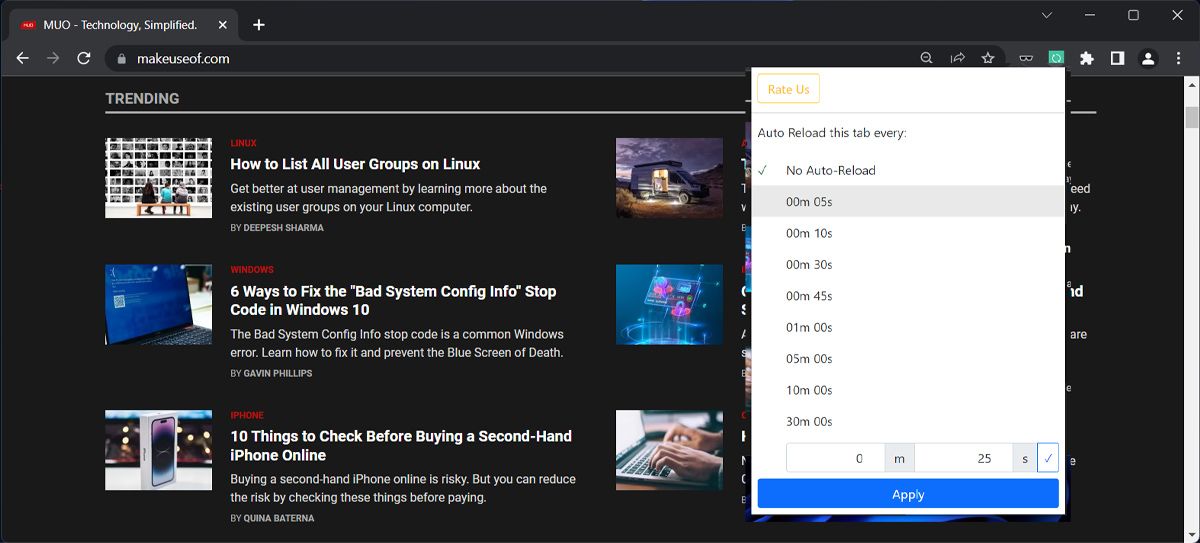Select No Auto-Reload option
This screenshot has height=543, width=1200.
909,170
